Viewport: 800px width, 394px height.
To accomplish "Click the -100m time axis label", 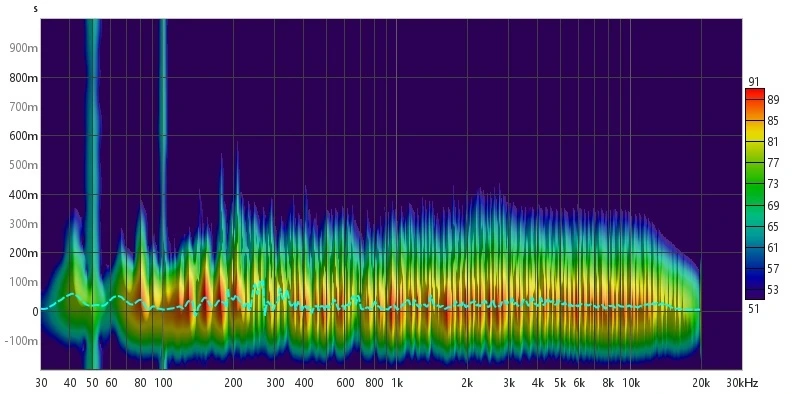I will (x=21, y=341).
